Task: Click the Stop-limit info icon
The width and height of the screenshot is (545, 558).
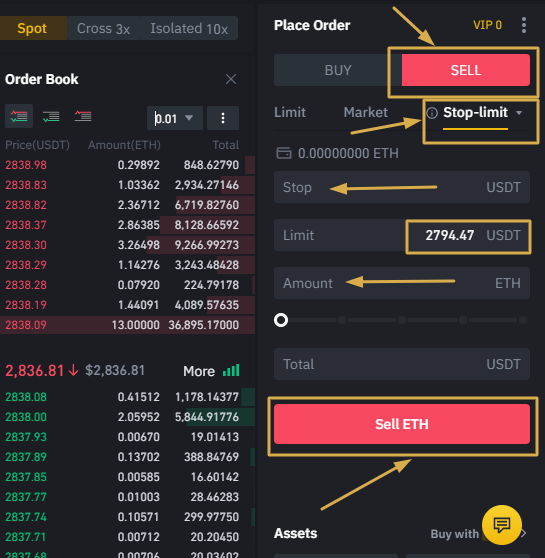Action: click(432, 113)
